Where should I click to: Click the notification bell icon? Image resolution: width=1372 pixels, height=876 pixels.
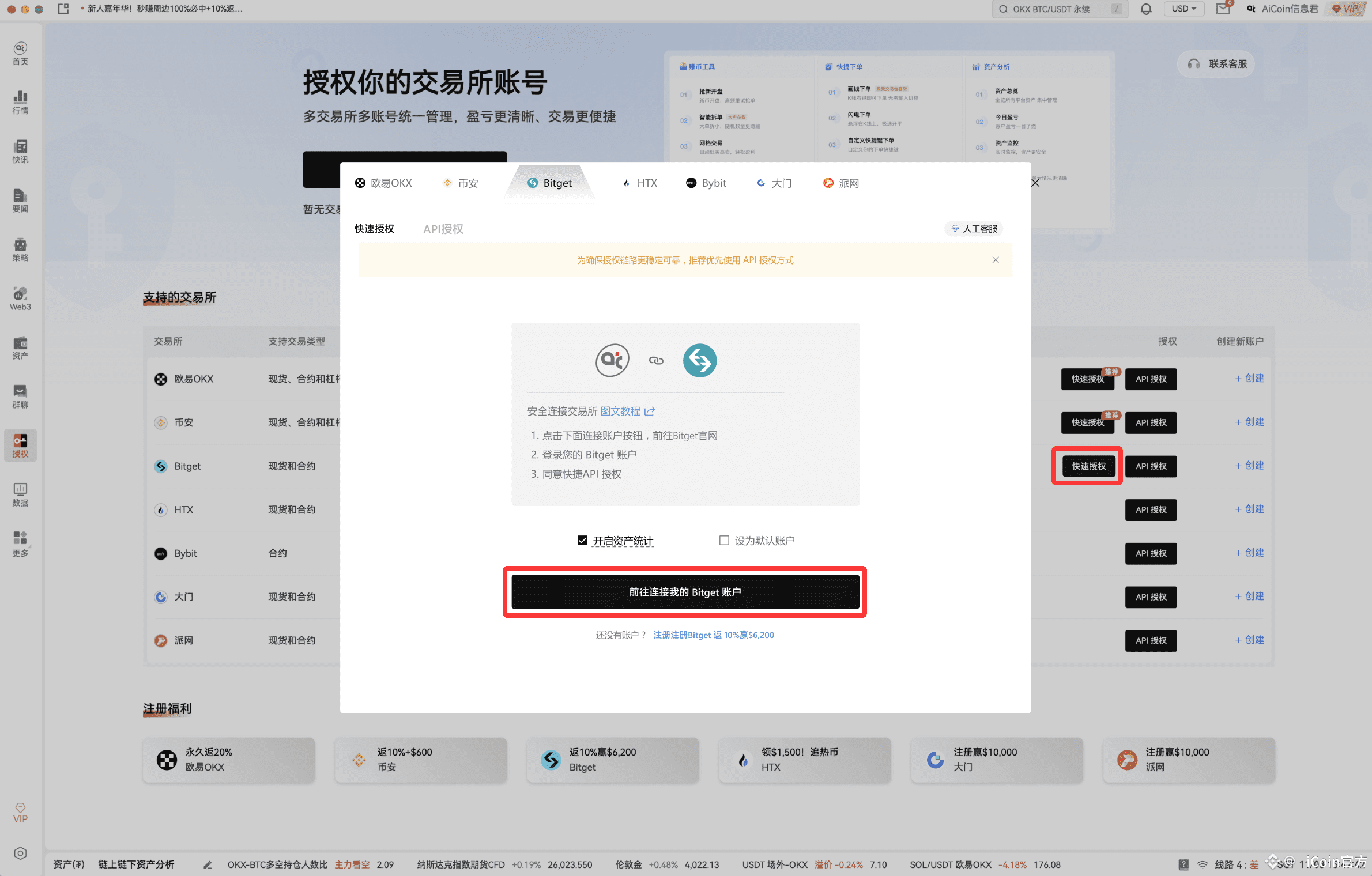coord(1146,9)
